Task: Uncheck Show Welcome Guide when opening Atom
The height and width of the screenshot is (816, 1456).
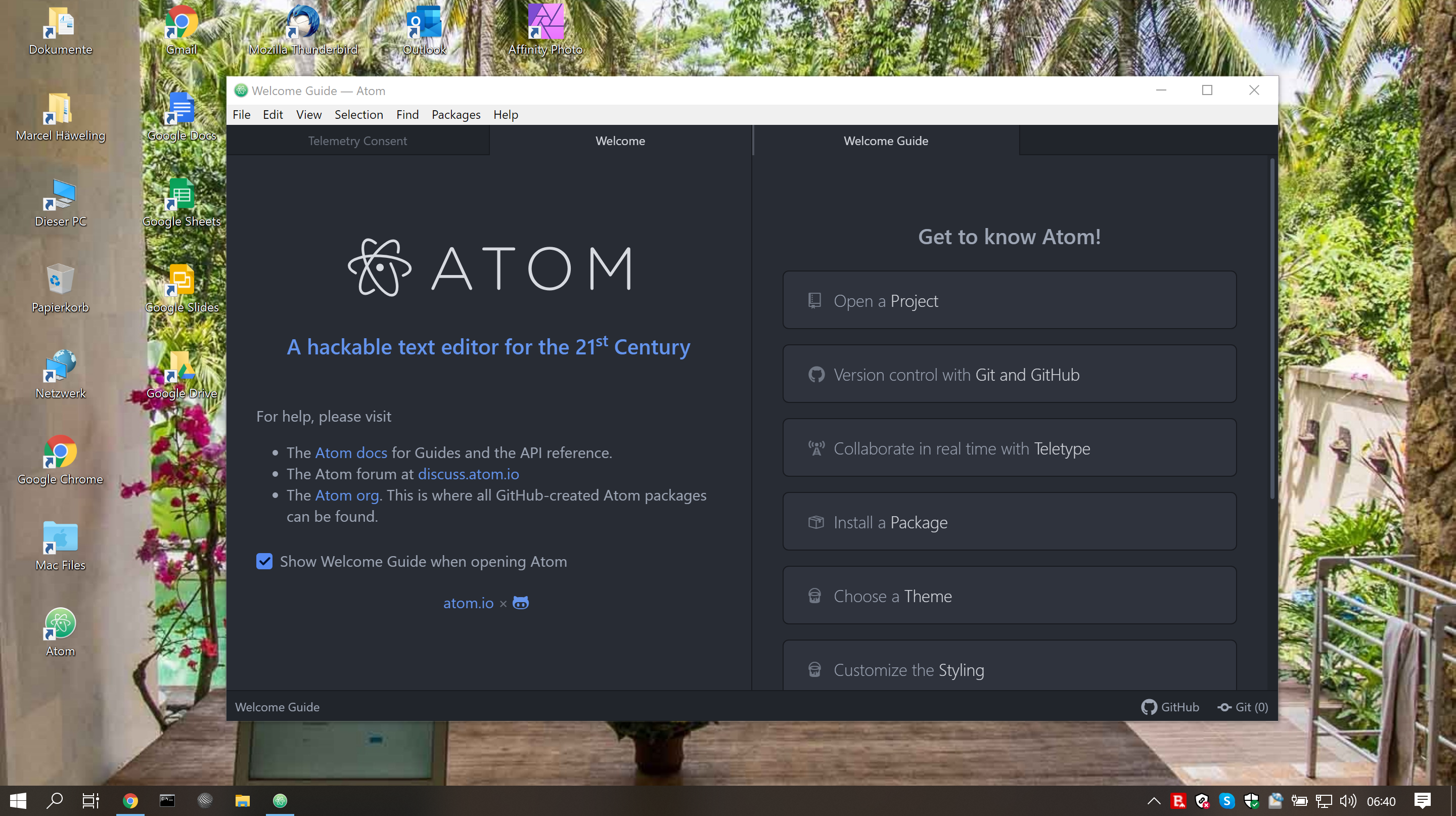Action: (264, 561)
